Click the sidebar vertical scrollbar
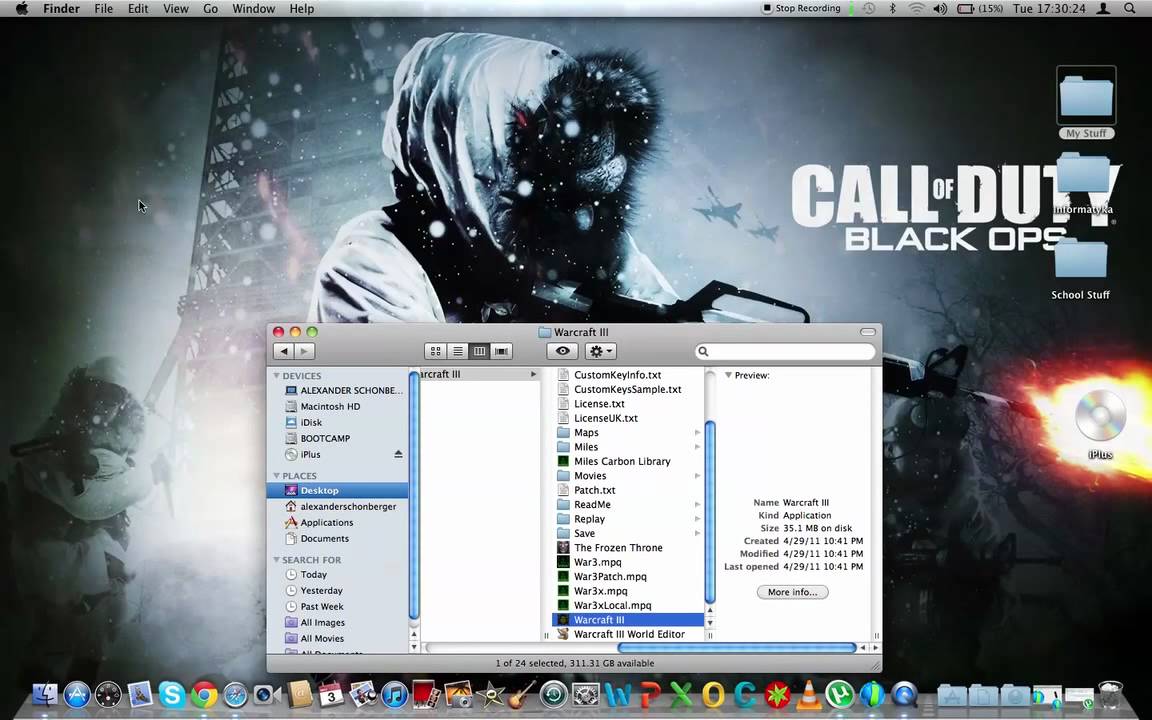Screen dimensions: 1152x720 click(414, 497)
